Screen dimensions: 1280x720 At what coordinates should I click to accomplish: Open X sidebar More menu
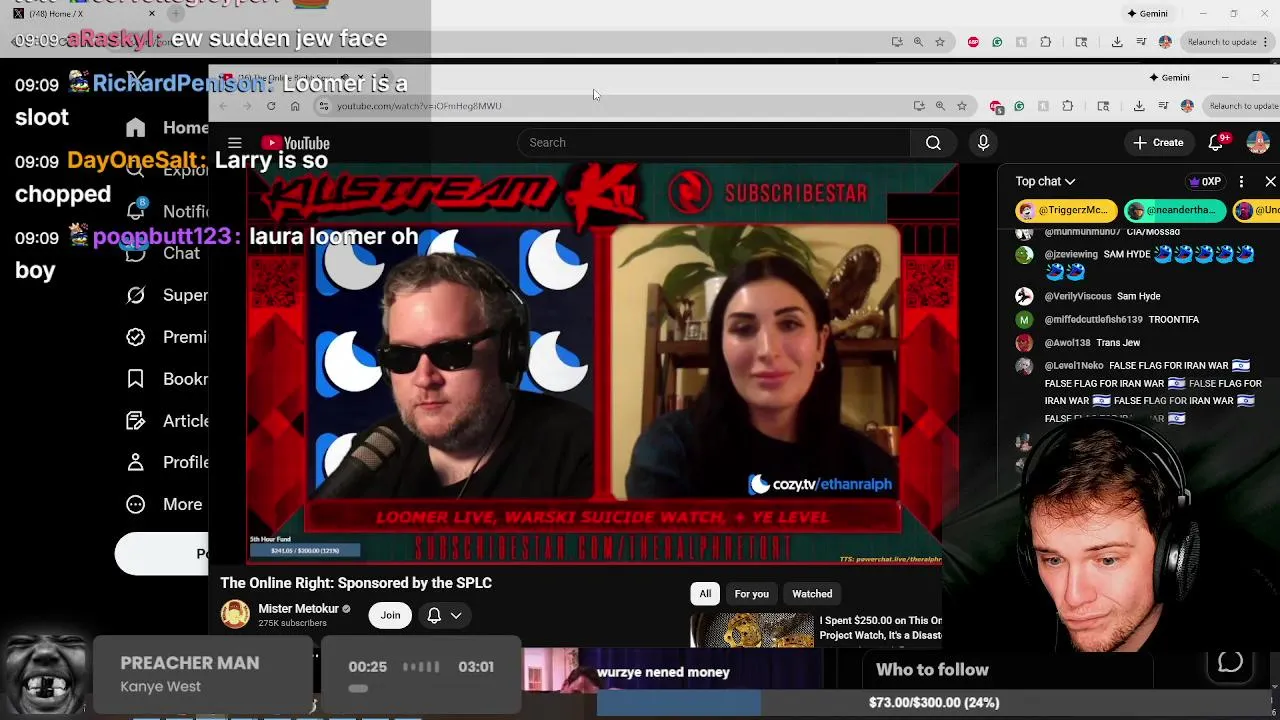point(163,505)
